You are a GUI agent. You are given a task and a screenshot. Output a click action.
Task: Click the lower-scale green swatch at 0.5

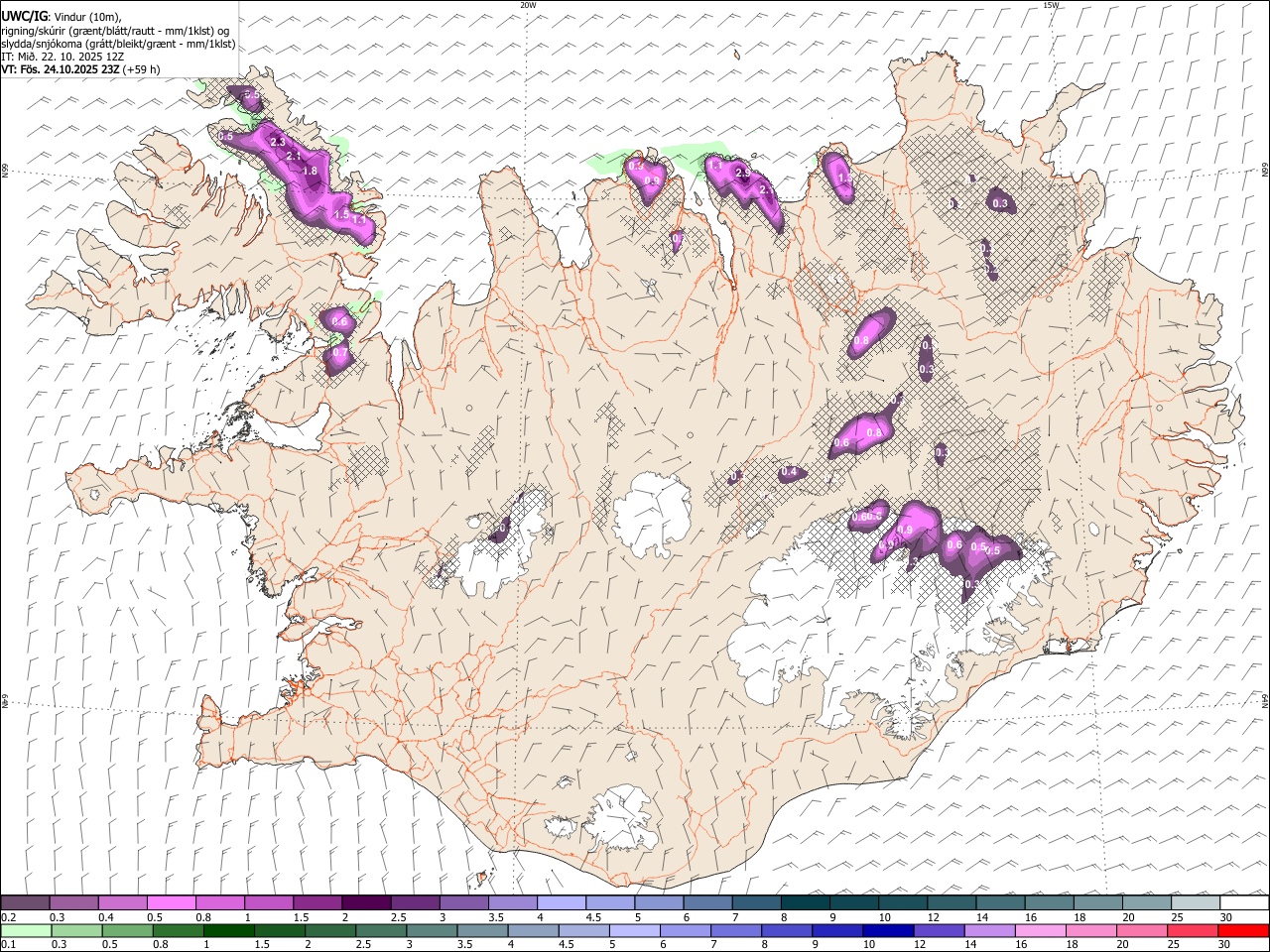pyautogui.click(x=127, y=931)
